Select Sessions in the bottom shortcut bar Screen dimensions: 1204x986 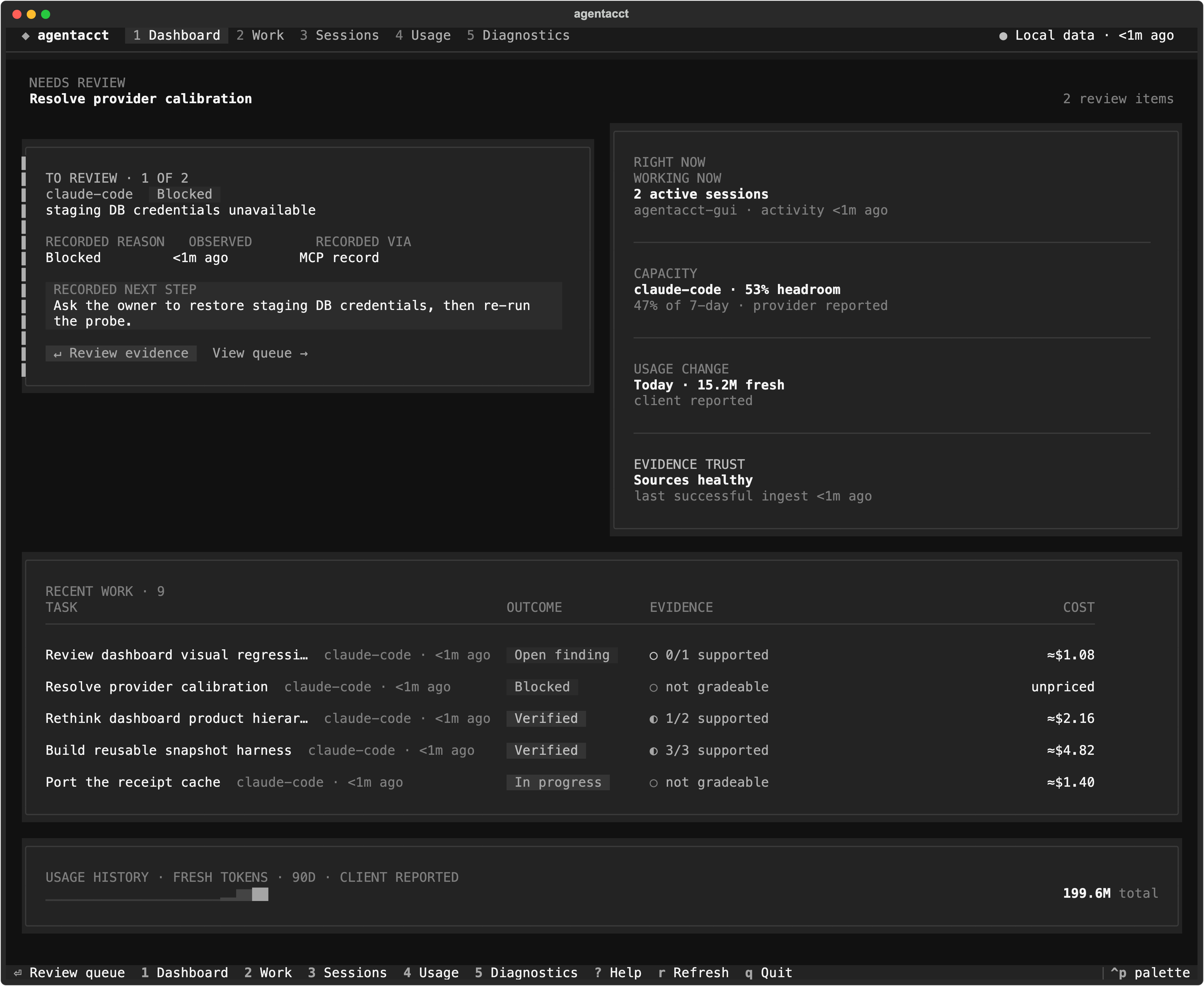[347, 973]
